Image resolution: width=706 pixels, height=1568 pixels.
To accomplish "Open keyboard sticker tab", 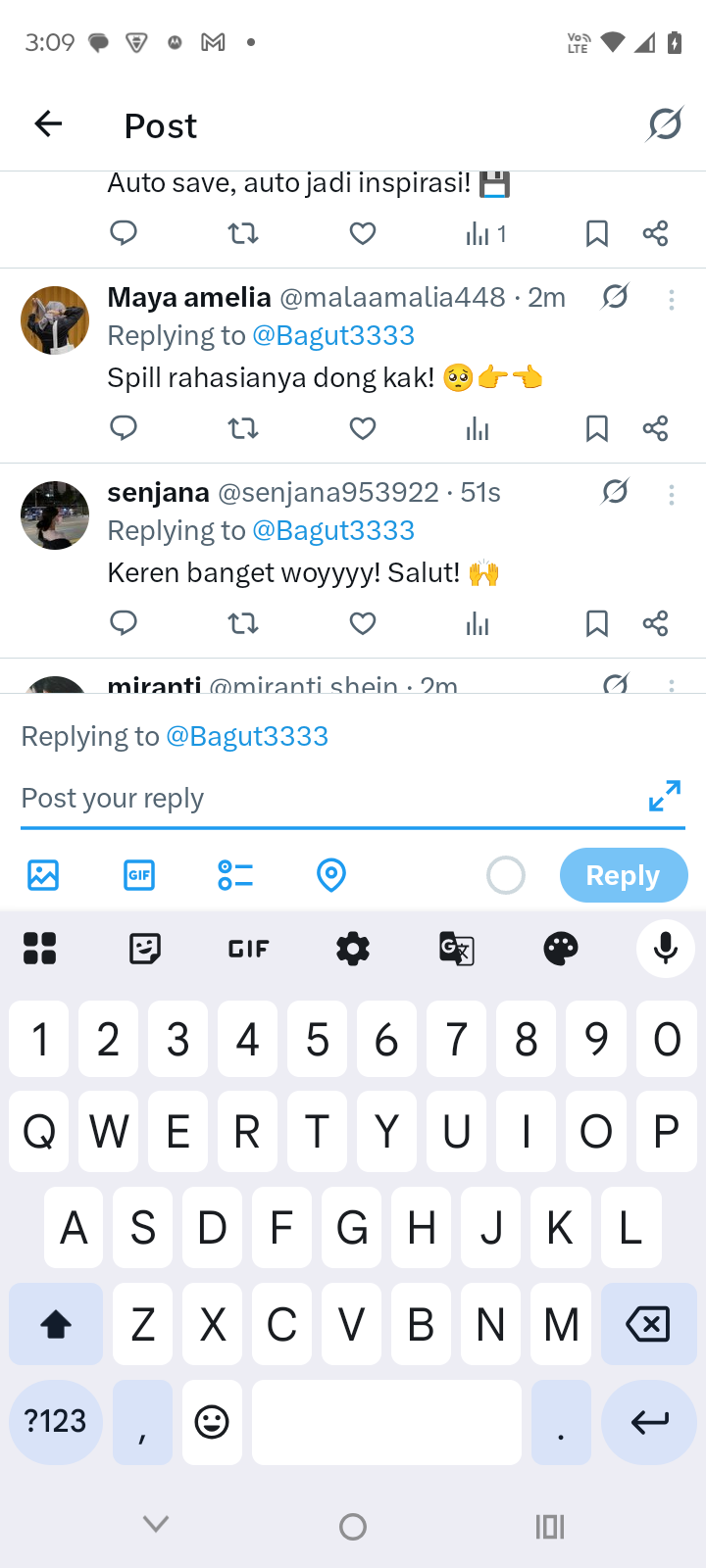I will pyautogui.click(x=145, y=949).
